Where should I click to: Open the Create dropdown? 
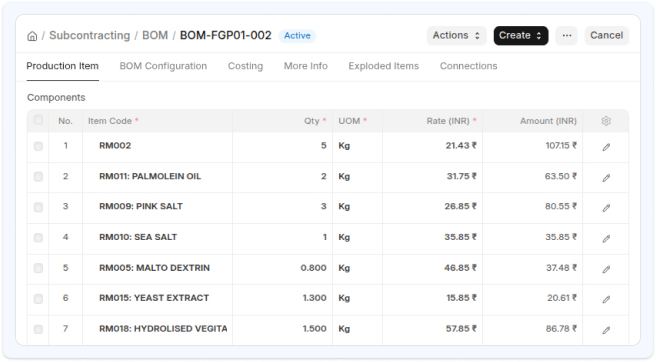pos(521,36)
